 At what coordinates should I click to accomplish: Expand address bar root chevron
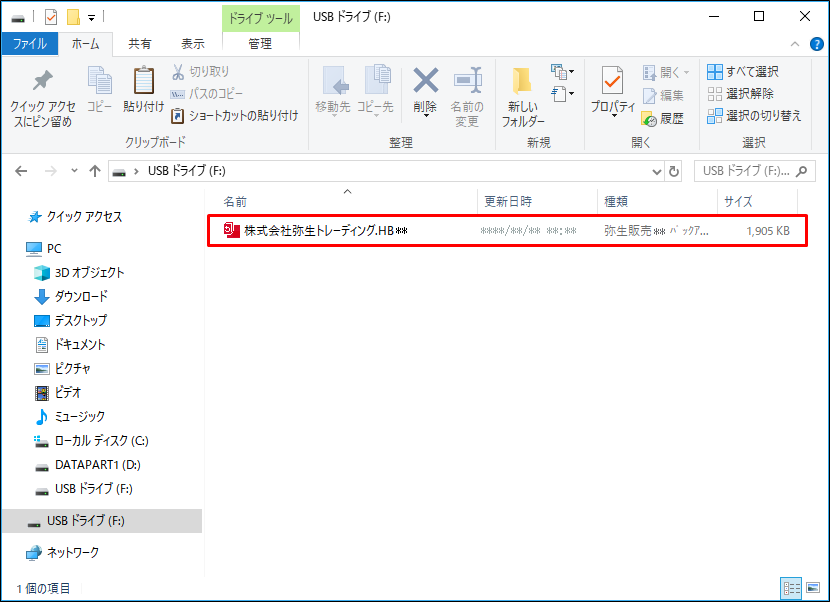137,171
